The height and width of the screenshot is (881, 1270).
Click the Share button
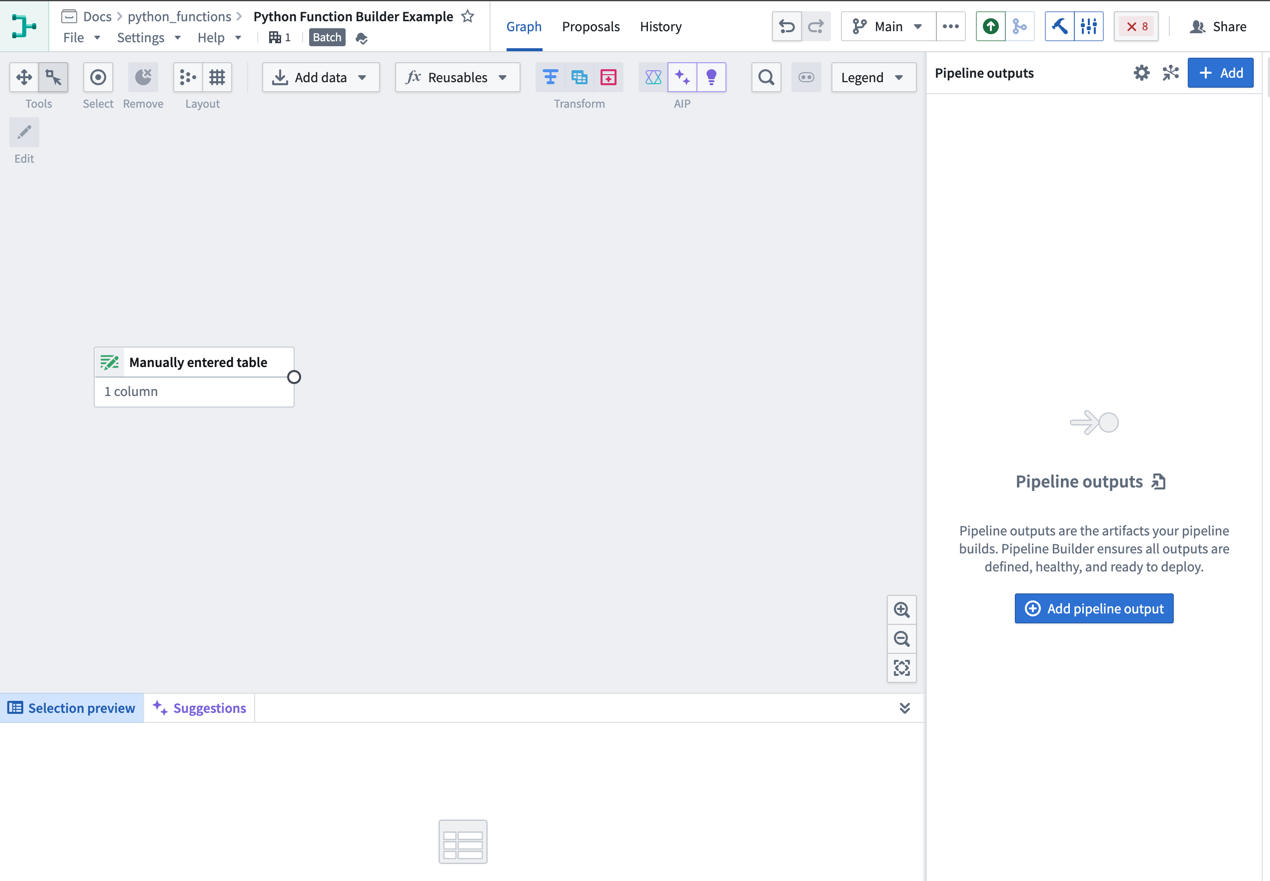[1218, 27]
